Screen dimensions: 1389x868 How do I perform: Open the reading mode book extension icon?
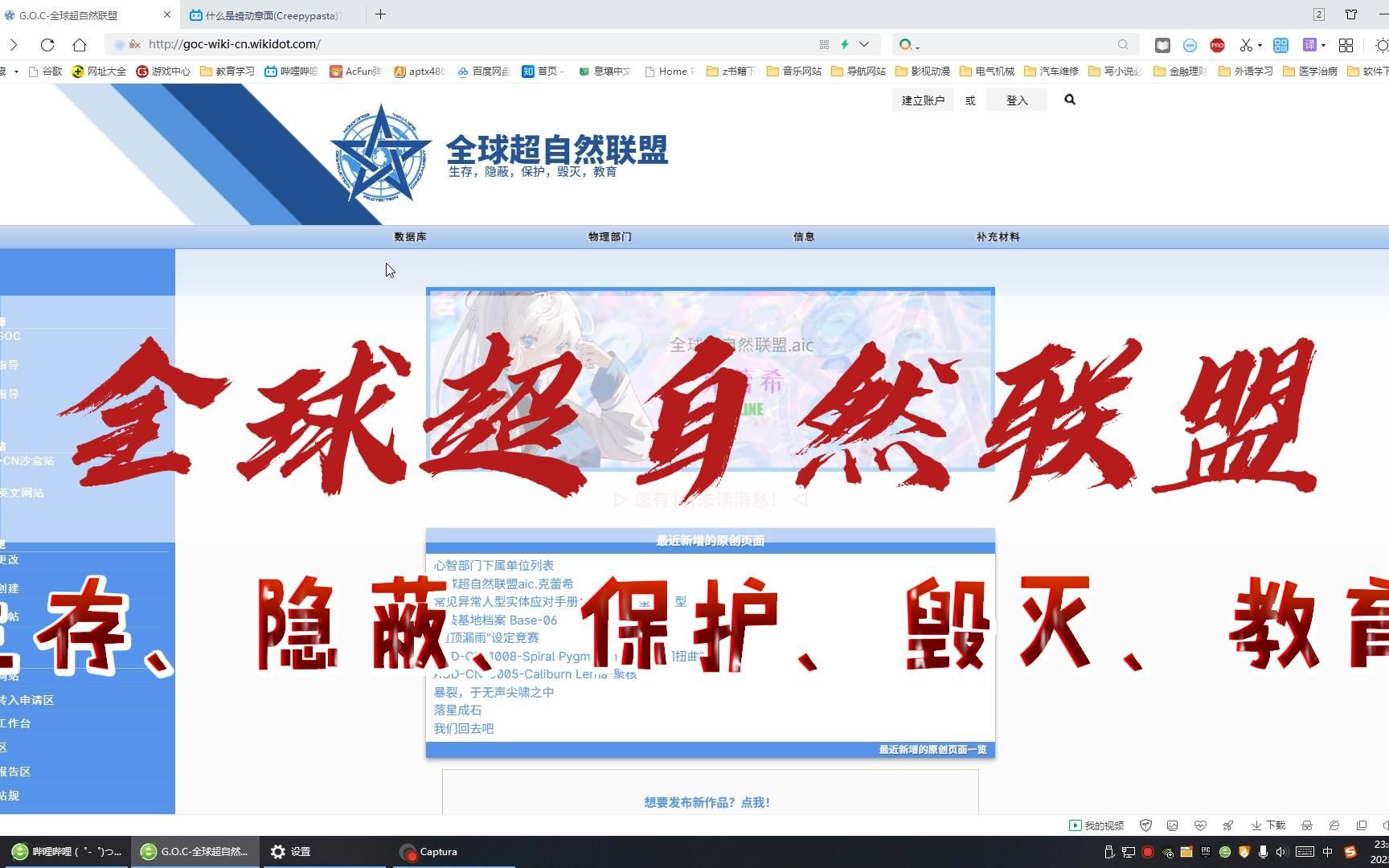pyautogui.click(x=1162, y=45)
